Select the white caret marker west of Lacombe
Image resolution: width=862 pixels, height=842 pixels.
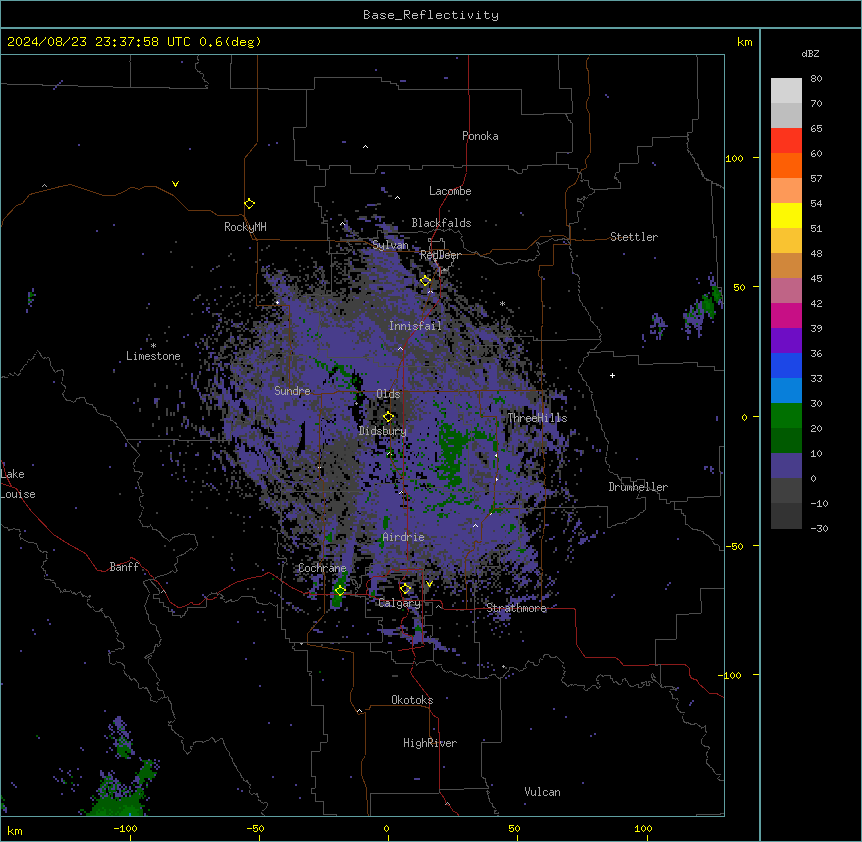[x=397, y=197]
